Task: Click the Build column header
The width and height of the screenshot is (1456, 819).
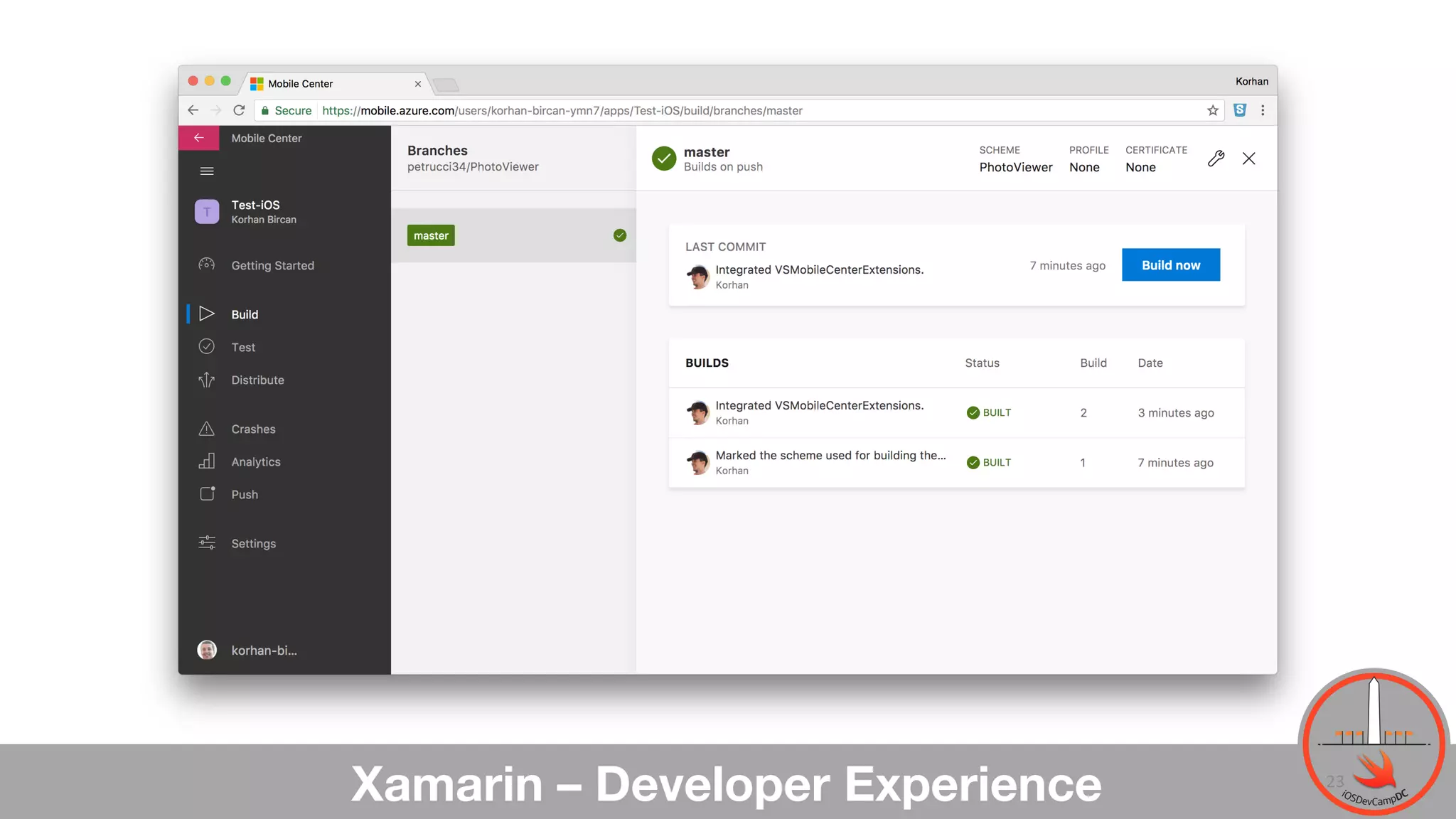Action: pyautogui.click(x=1093, y=363)
